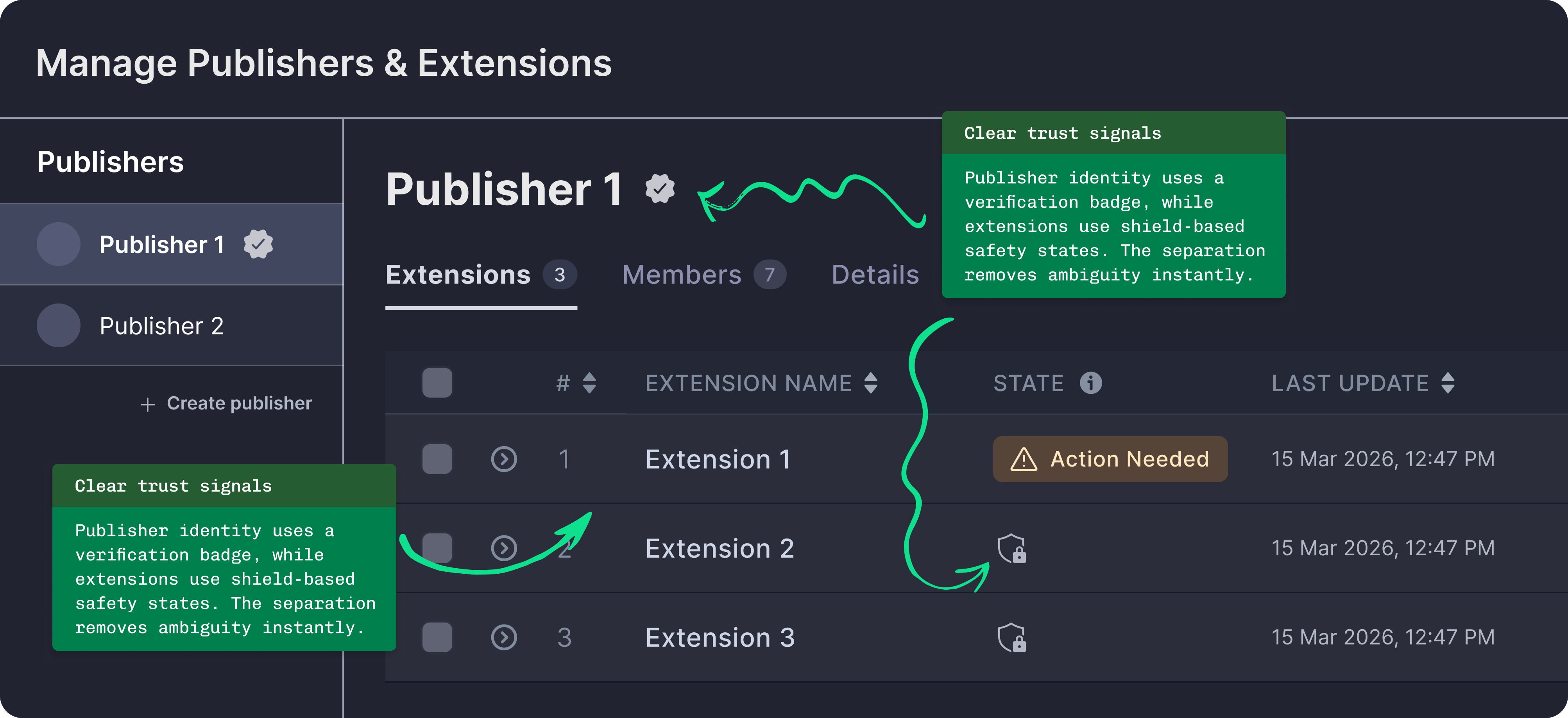Switch to the Members tab
Image resolution: width=1568 pixels, height=718 pixels.
pyautogui.click(x=682, y=275)
